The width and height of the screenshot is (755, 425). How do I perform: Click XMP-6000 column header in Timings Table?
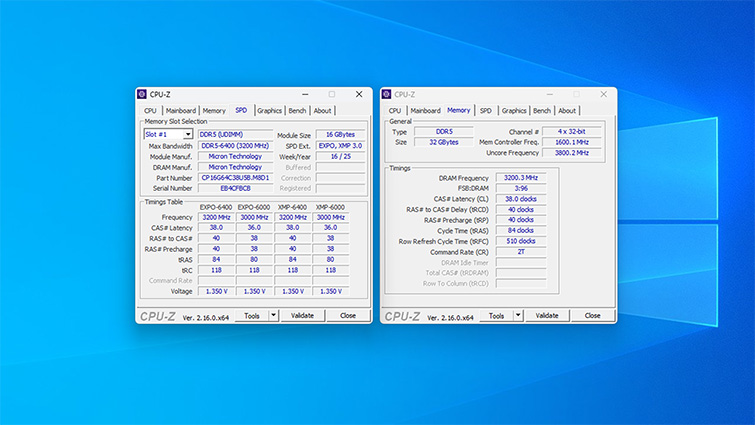coord(330,207)
